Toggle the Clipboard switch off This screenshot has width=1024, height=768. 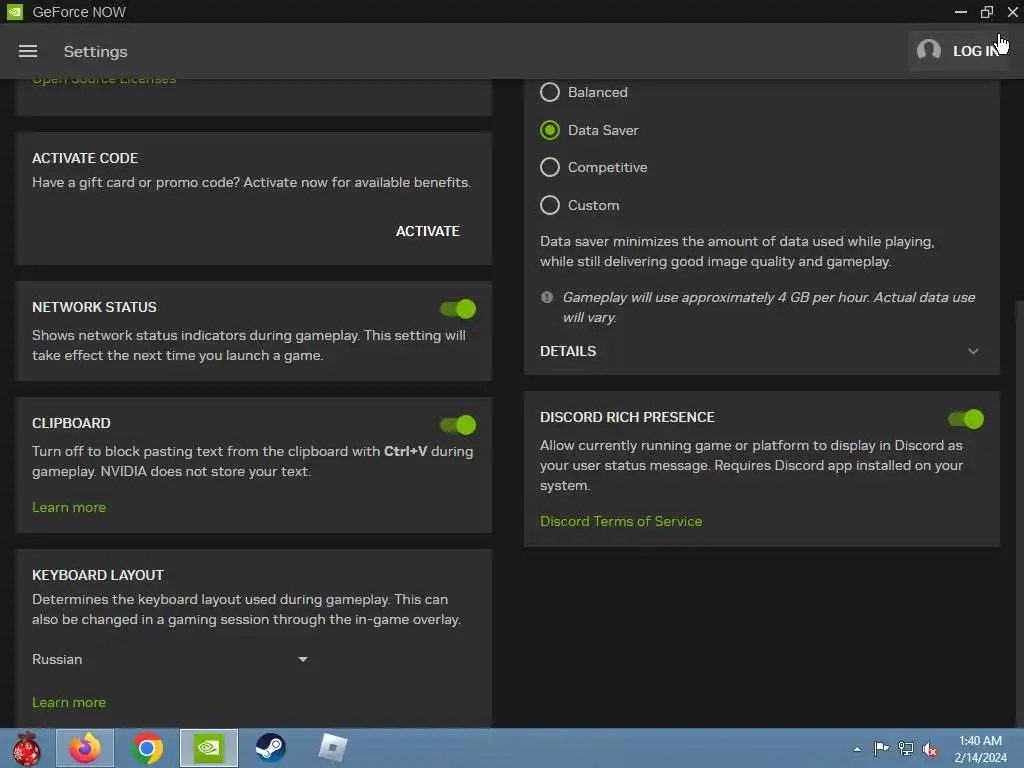(x=458, y=425)
